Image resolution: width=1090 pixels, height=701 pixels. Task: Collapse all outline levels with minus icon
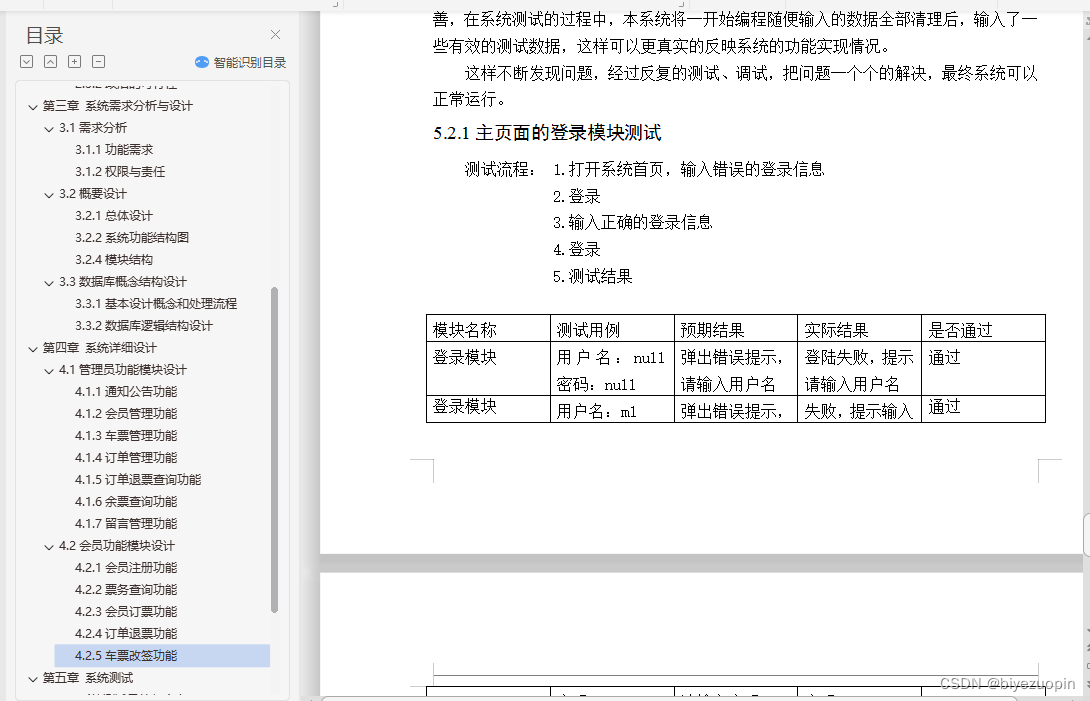click(x=97, y=61)
